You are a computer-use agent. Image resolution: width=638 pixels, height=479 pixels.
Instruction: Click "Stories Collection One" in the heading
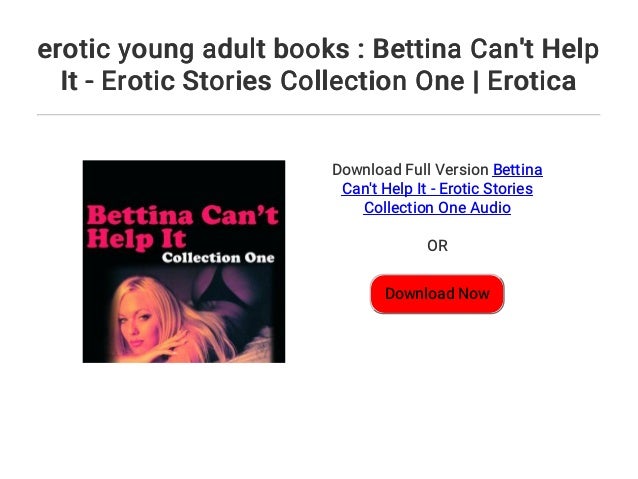[x=323, y=81]
